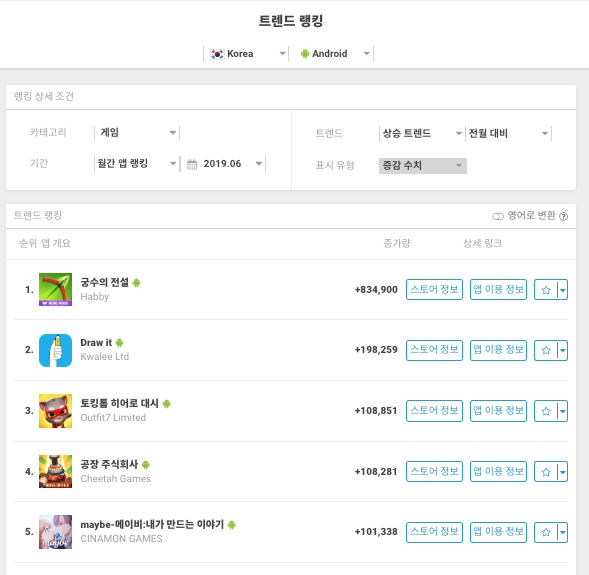Open the 2019.06 date picker

224,164
